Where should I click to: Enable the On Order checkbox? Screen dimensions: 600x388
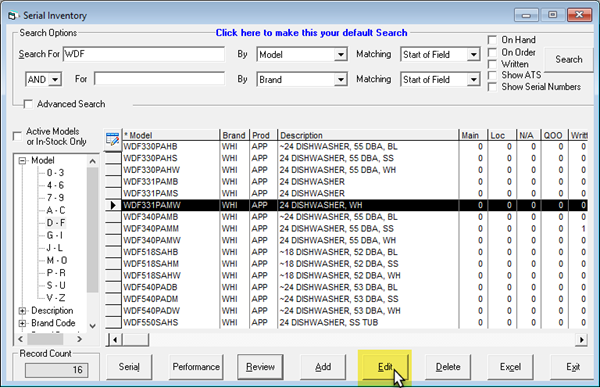(x=492, y=52)
